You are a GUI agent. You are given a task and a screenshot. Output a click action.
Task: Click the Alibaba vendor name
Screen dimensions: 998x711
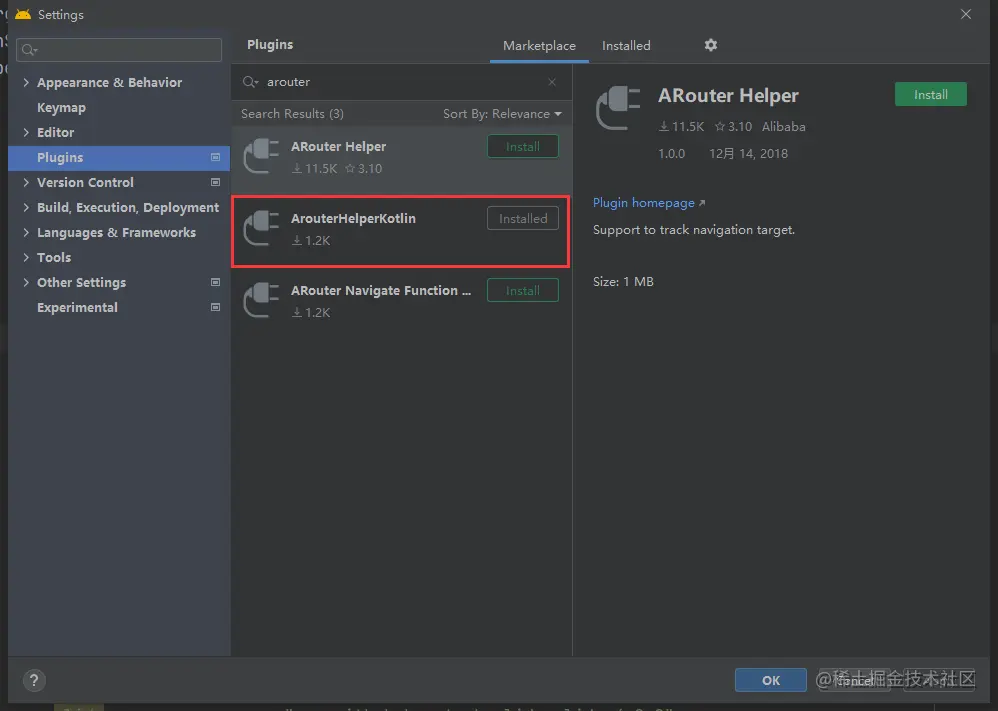pos(784,127)
